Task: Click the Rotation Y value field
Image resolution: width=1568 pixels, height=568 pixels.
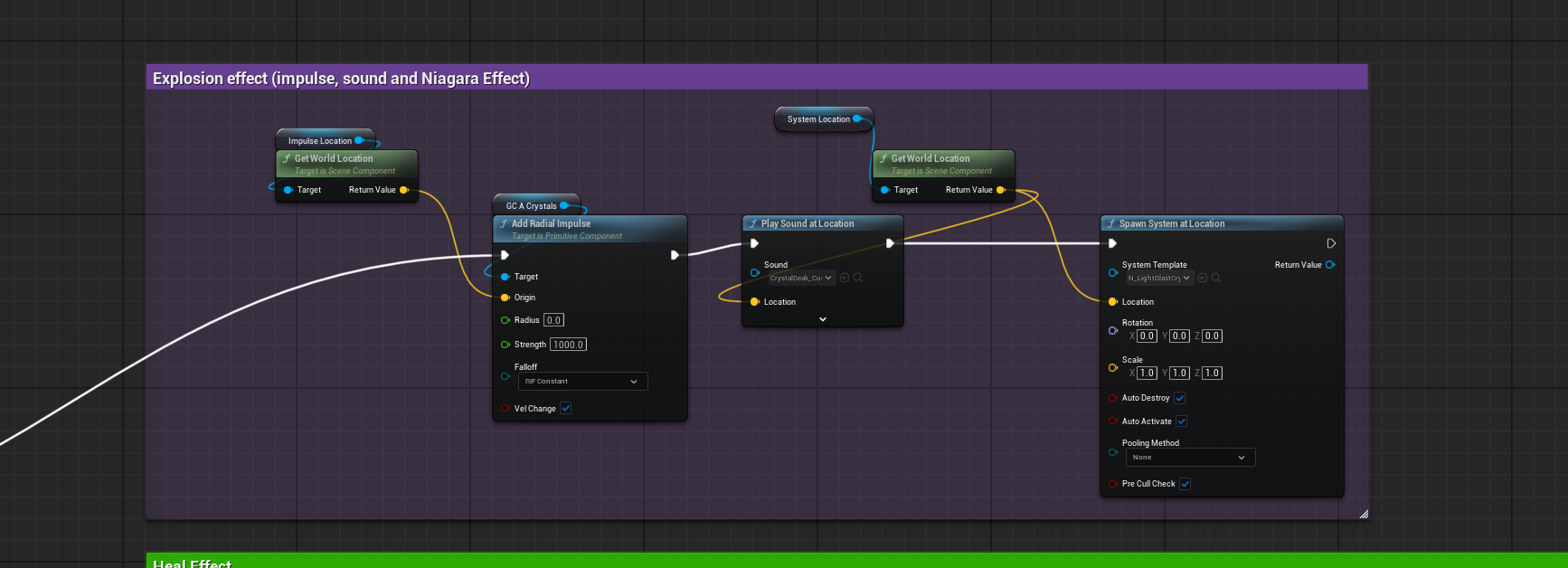Action: click(x=1179, y=336)
